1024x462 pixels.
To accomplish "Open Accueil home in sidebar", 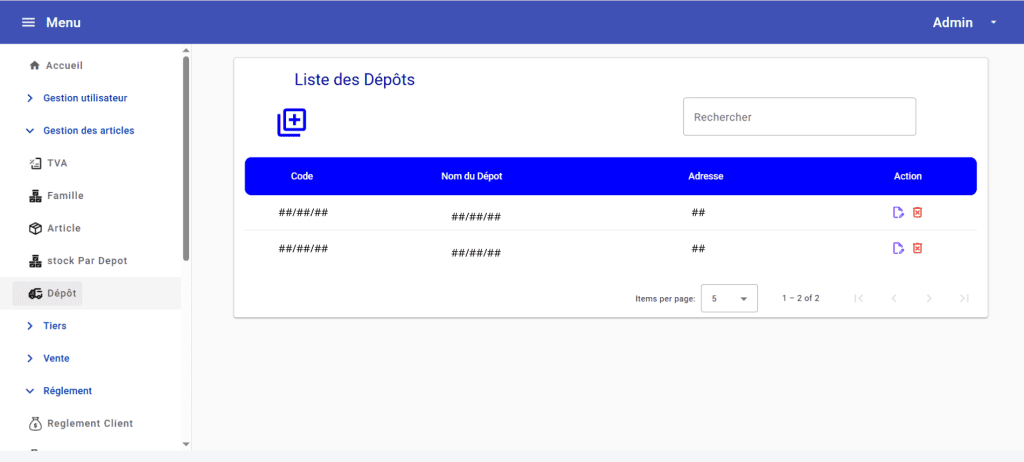I will click(x=64, y=66).
